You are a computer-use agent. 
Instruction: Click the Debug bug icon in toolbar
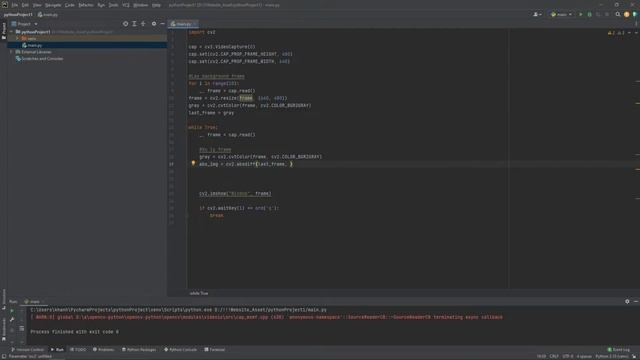pyautogui.click(x=589, y=15)
